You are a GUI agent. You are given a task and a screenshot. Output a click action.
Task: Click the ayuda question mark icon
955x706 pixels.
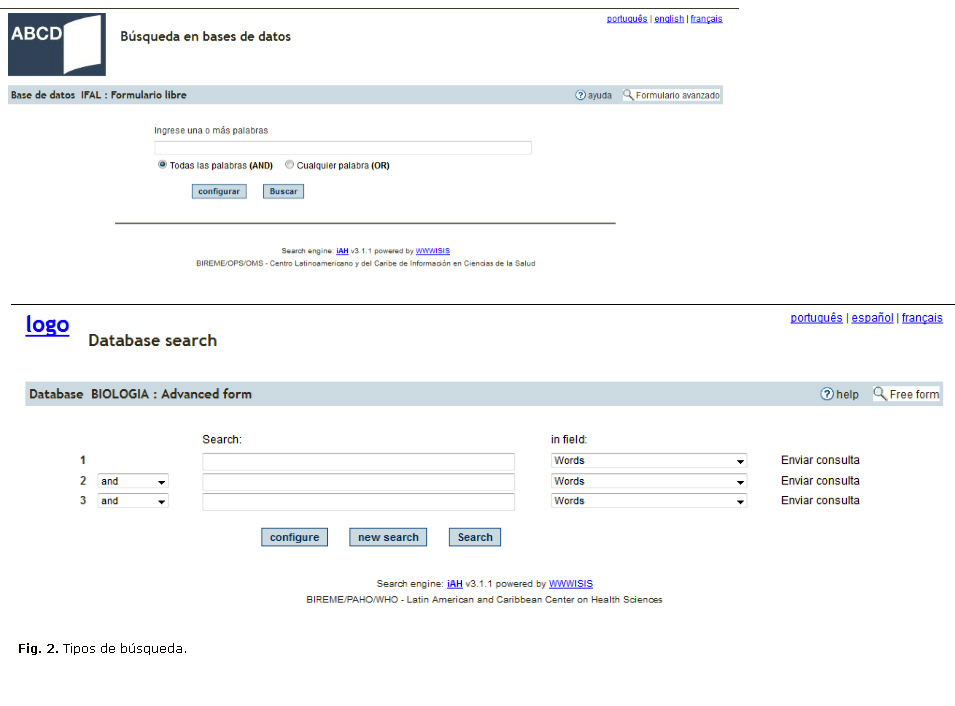point(580,96)
